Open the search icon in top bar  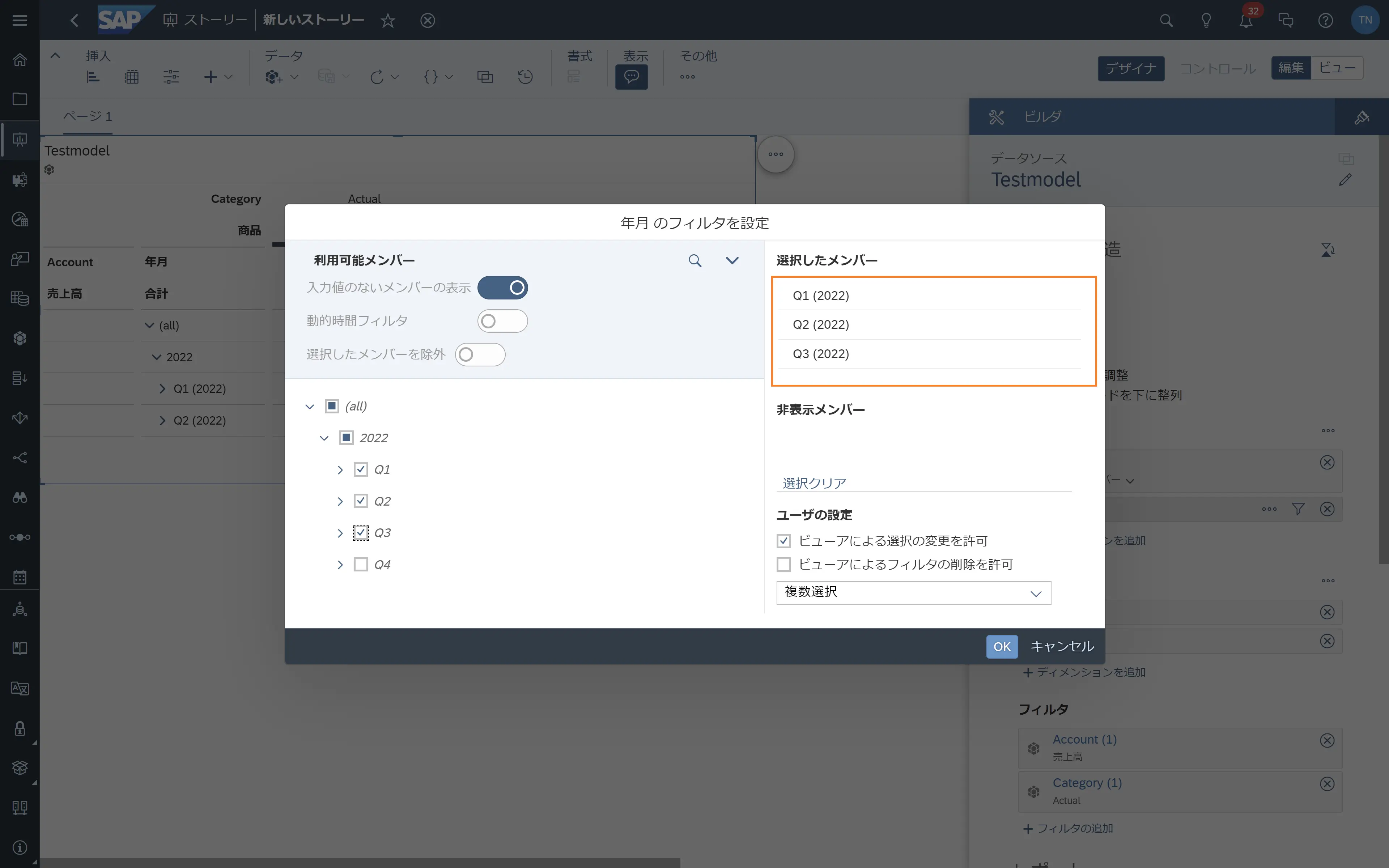tap(1166, 21)
